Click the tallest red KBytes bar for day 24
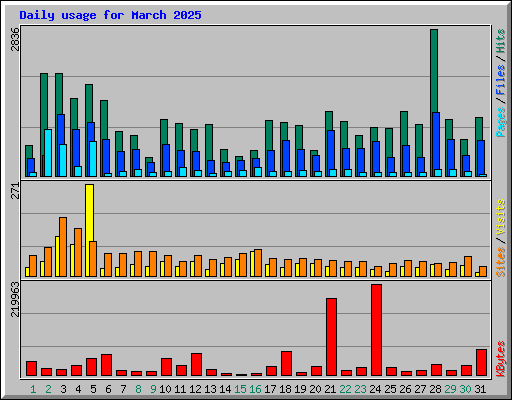The height and width of the screenshot is (400, 512). 377,330
